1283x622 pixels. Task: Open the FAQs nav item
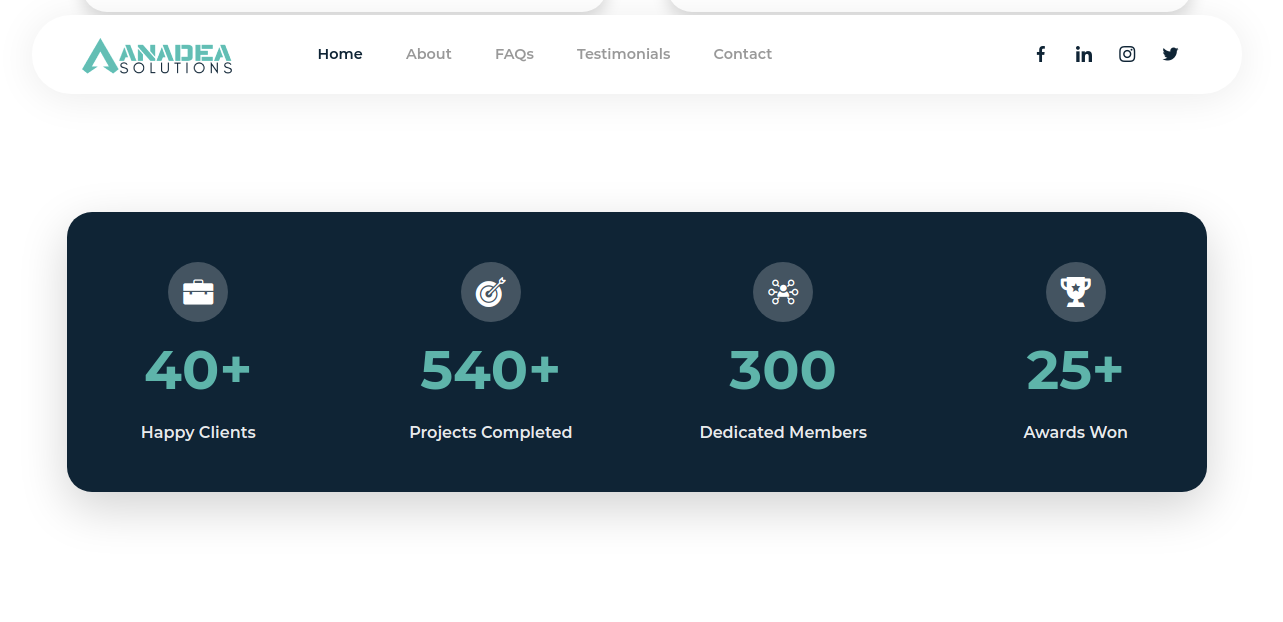[514, 54]
